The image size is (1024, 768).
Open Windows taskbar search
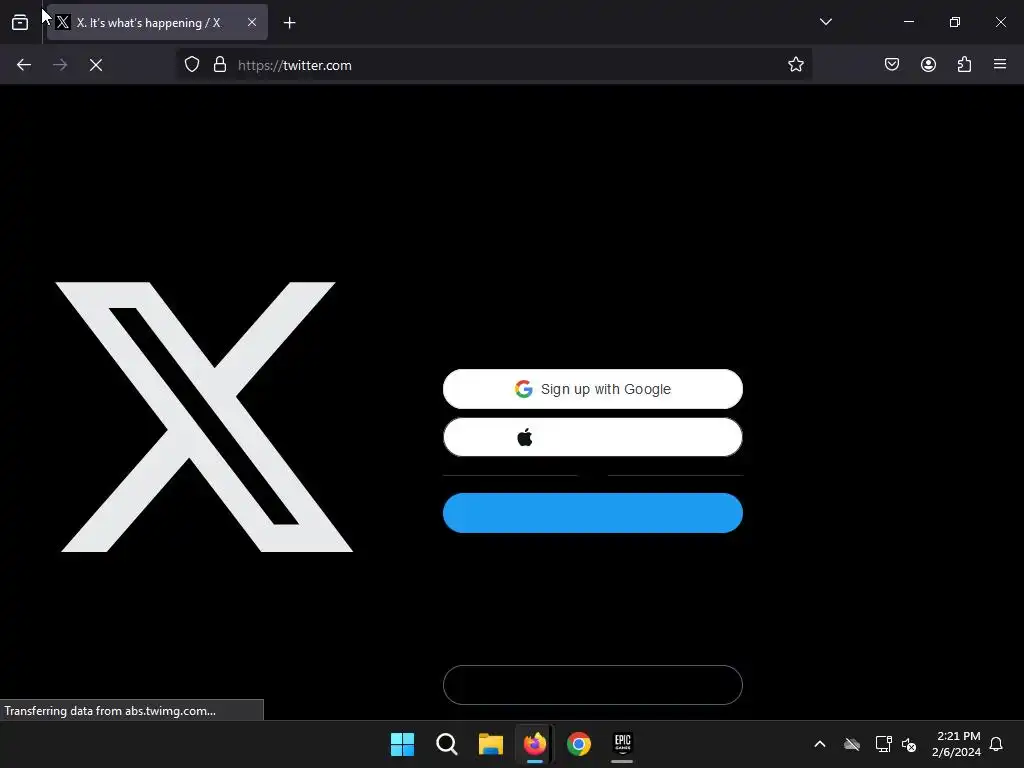click(447, 744)
